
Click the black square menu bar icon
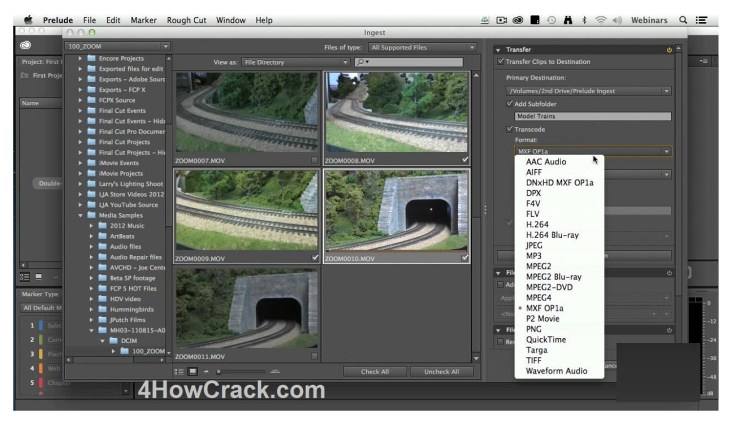(535, 20)
